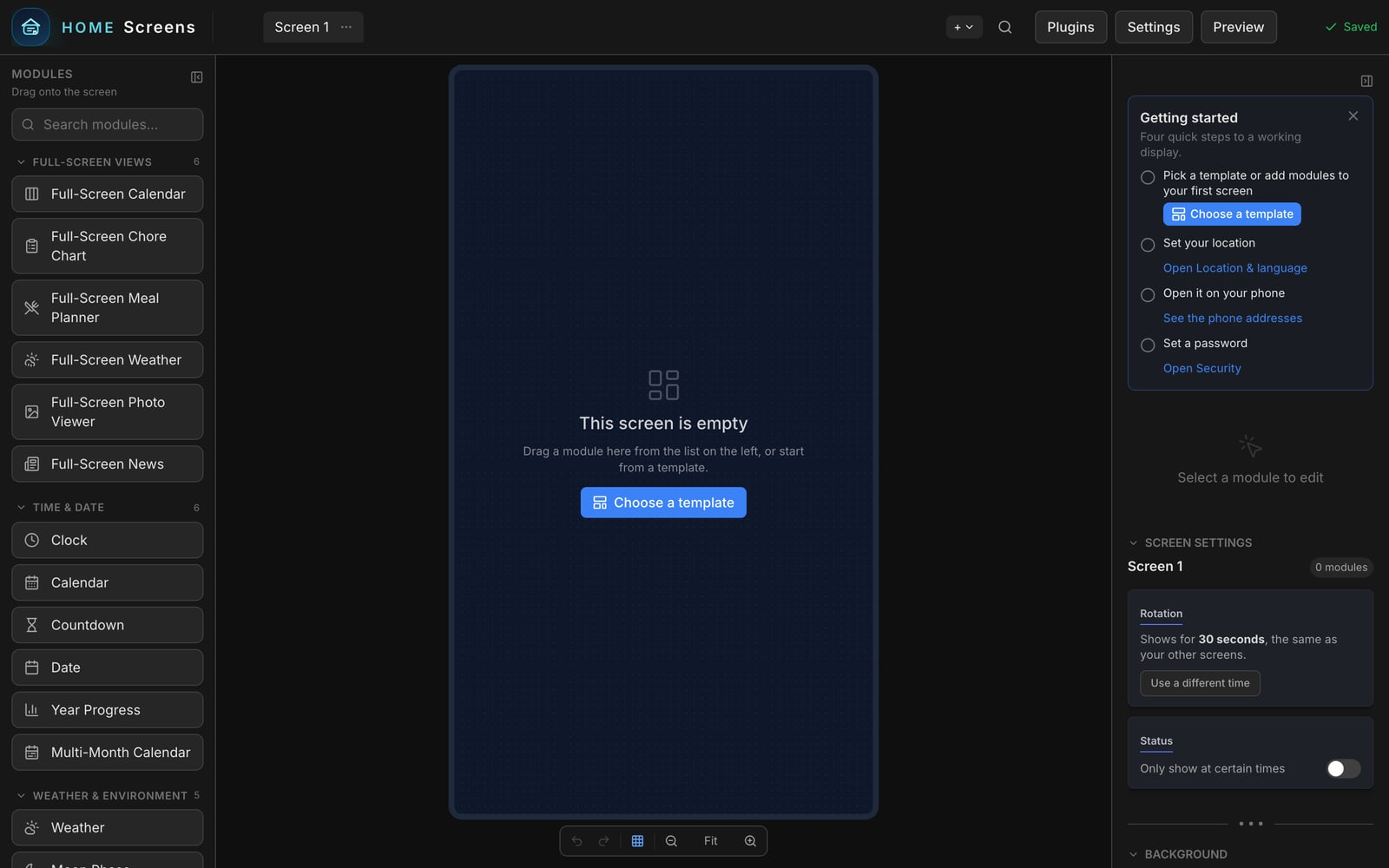
Task: Click Use a different time button
Action: [1200, 683]
